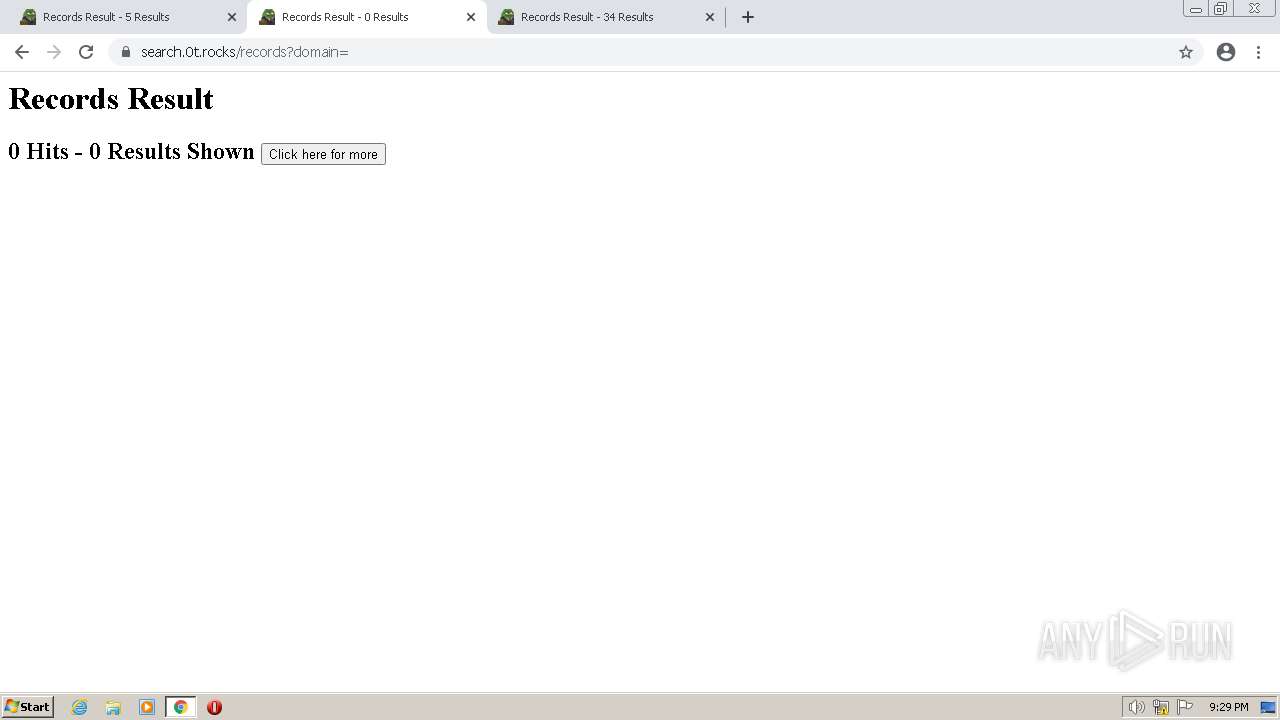Open the volume speaker tray icon
Screen dimensions: 1280x720
tap(1136, 707)
